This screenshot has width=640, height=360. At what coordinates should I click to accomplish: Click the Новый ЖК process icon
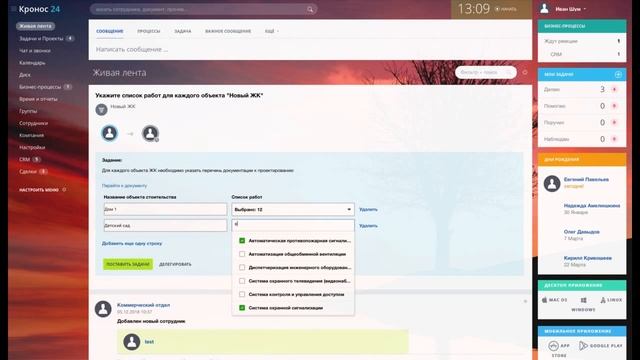click(101, 109)
